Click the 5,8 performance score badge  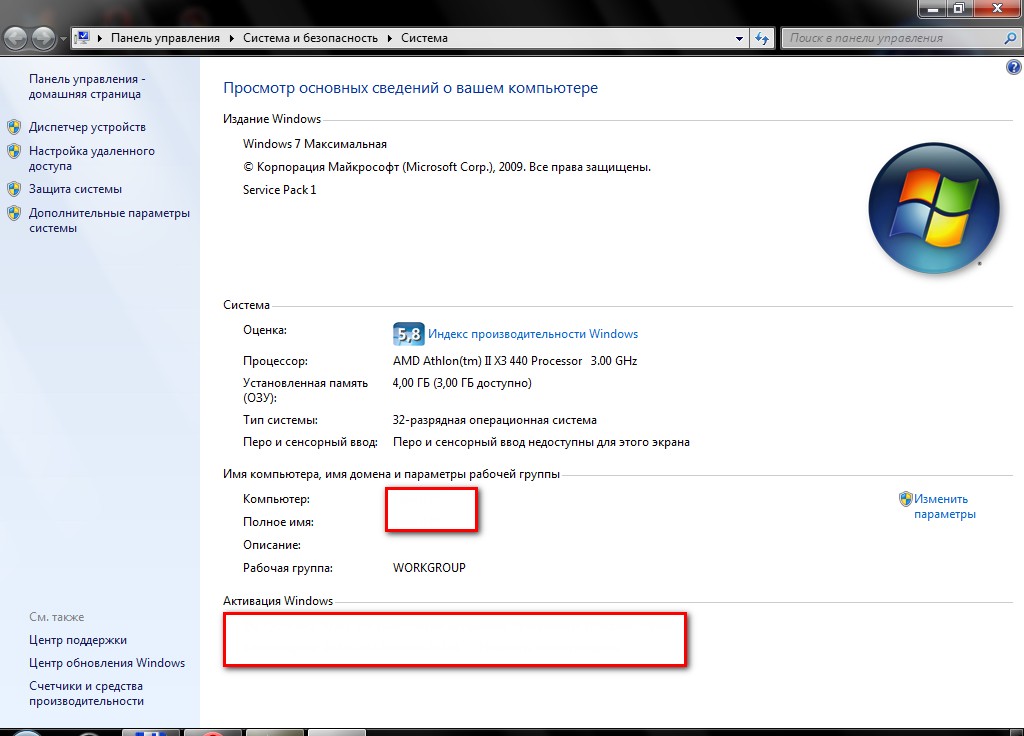pyautogui.click(x=408, y=334)
